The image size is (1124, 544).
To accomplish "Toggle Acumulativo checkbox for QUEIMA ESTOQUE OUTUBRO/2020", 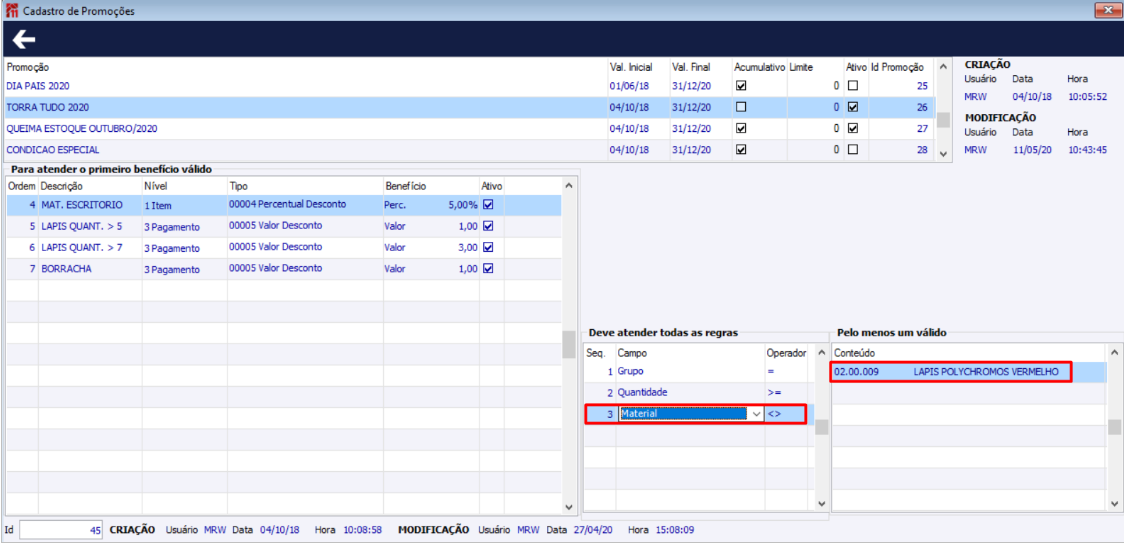I will pyautogui.click(x=741, y=128).
